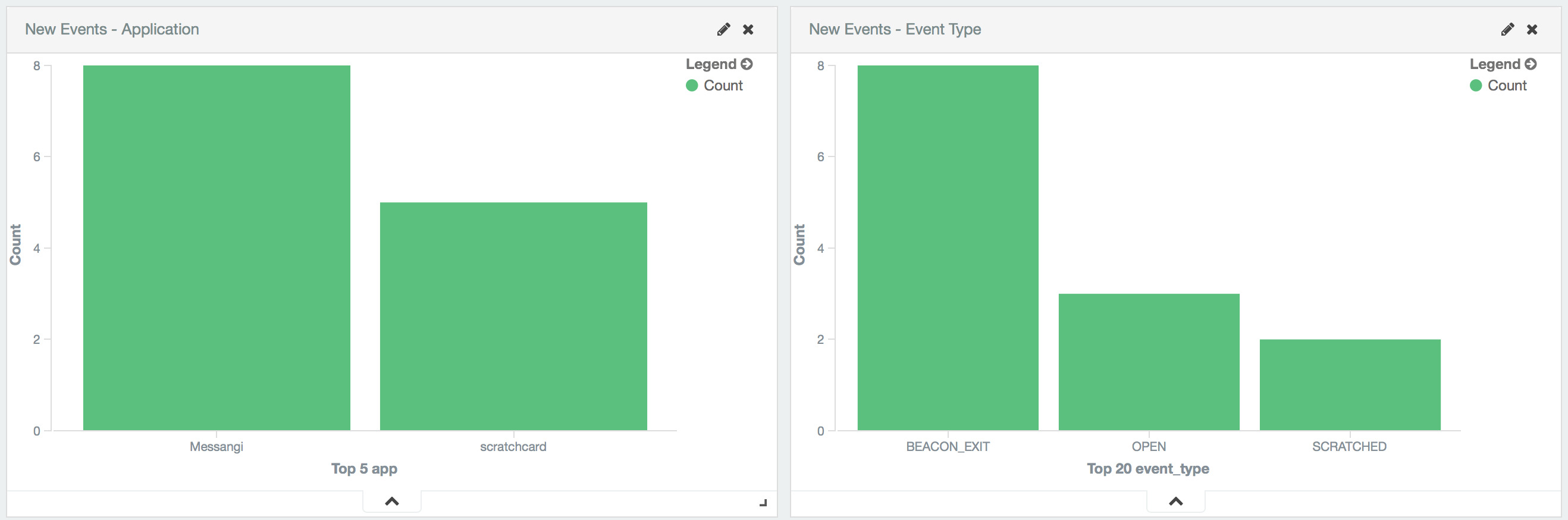The height and width of the screenshot is (520, 1568).
Task: Click the Messangi bar in the Application chart
Action: click(217, 248)
